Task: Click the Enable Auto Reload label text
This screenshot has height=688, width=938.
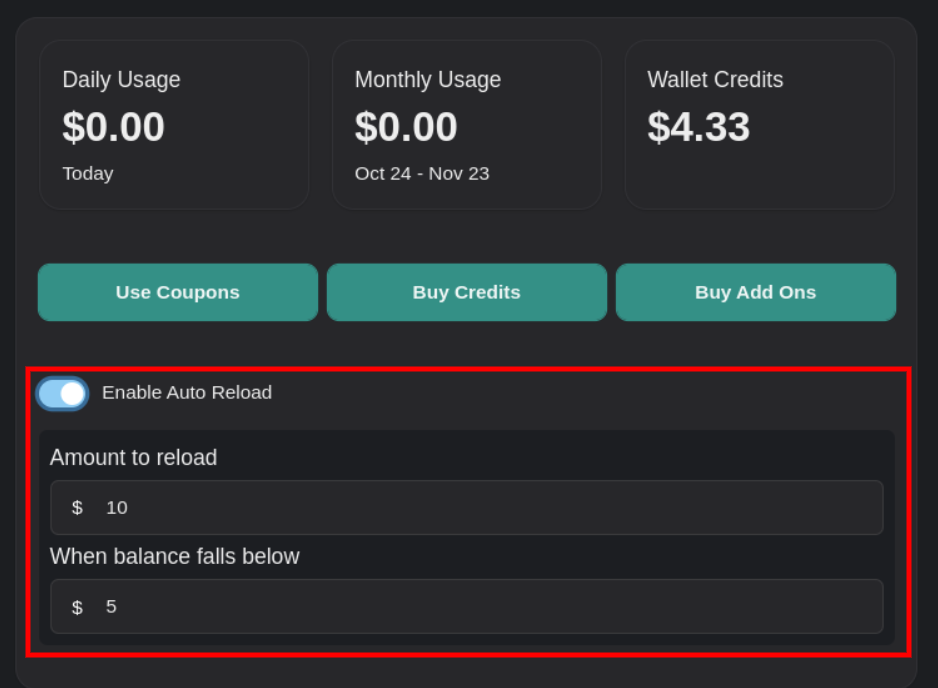Action: (187, 392)
